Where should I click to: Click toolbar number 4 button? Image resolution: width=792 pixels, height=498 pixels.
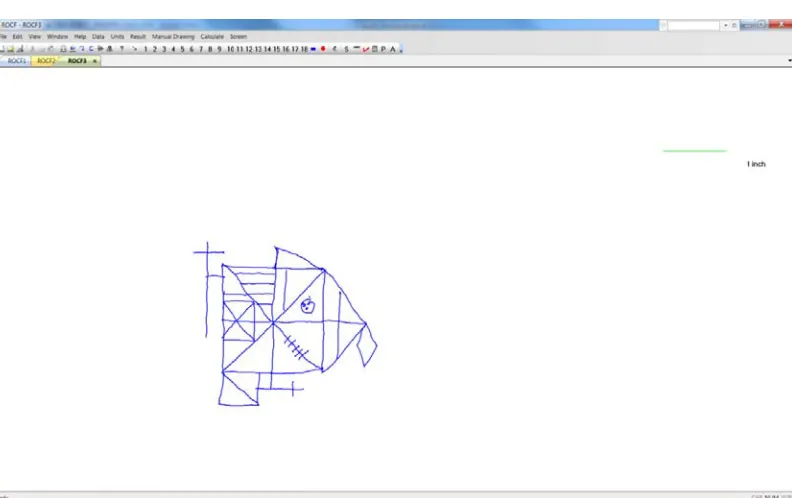pos(173,49)
